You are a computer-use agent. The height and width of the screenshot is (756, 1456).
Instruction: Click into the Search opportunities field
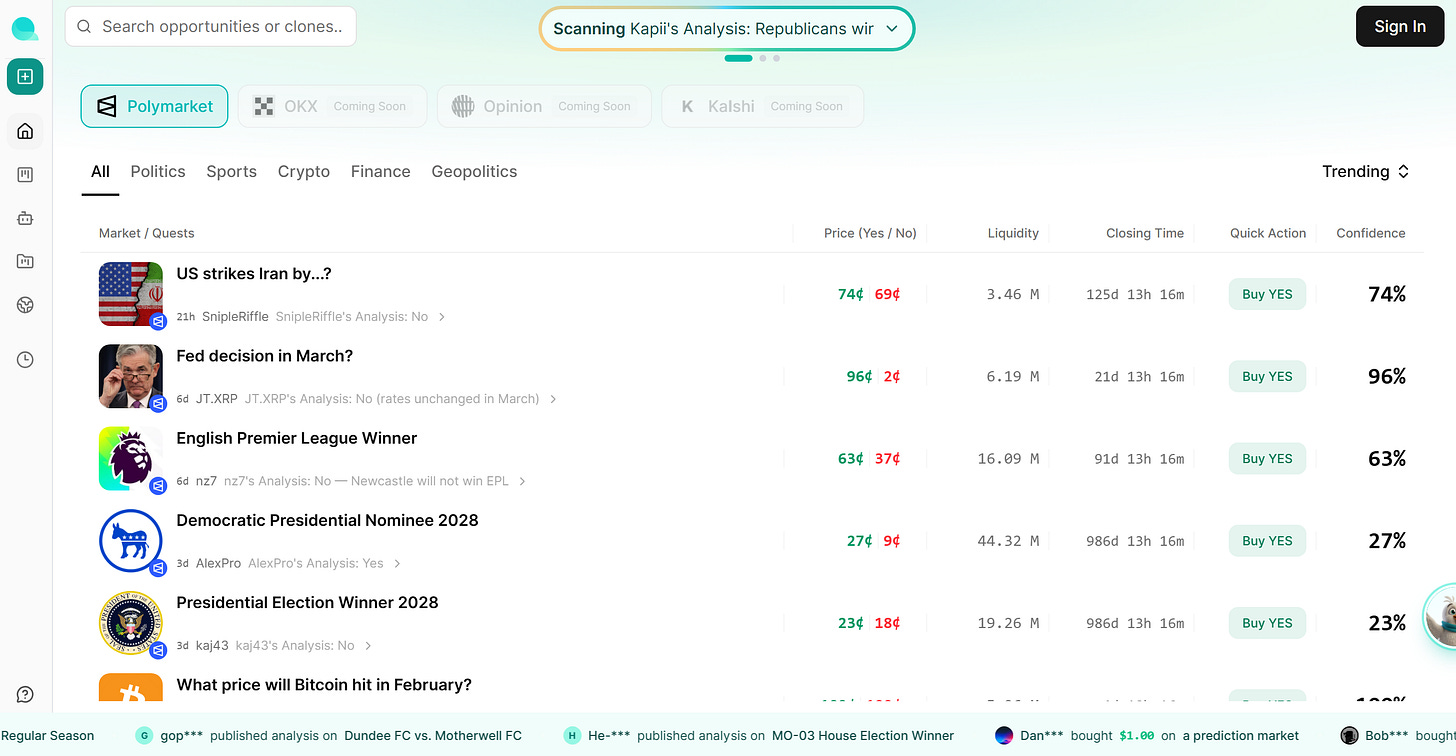tap(210, 27)
